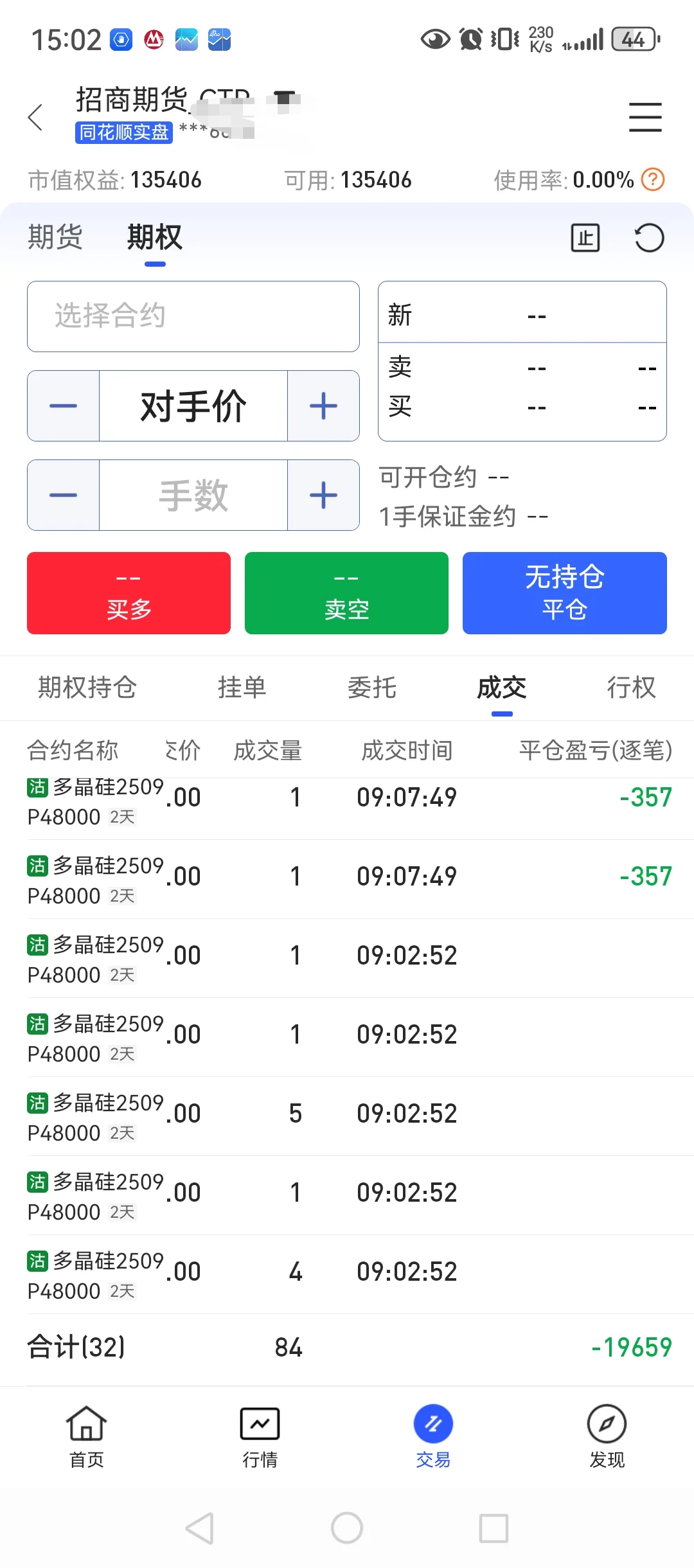Tap the blue 平仓 button
694x1568 pixels.
click(x=565, y=593)
